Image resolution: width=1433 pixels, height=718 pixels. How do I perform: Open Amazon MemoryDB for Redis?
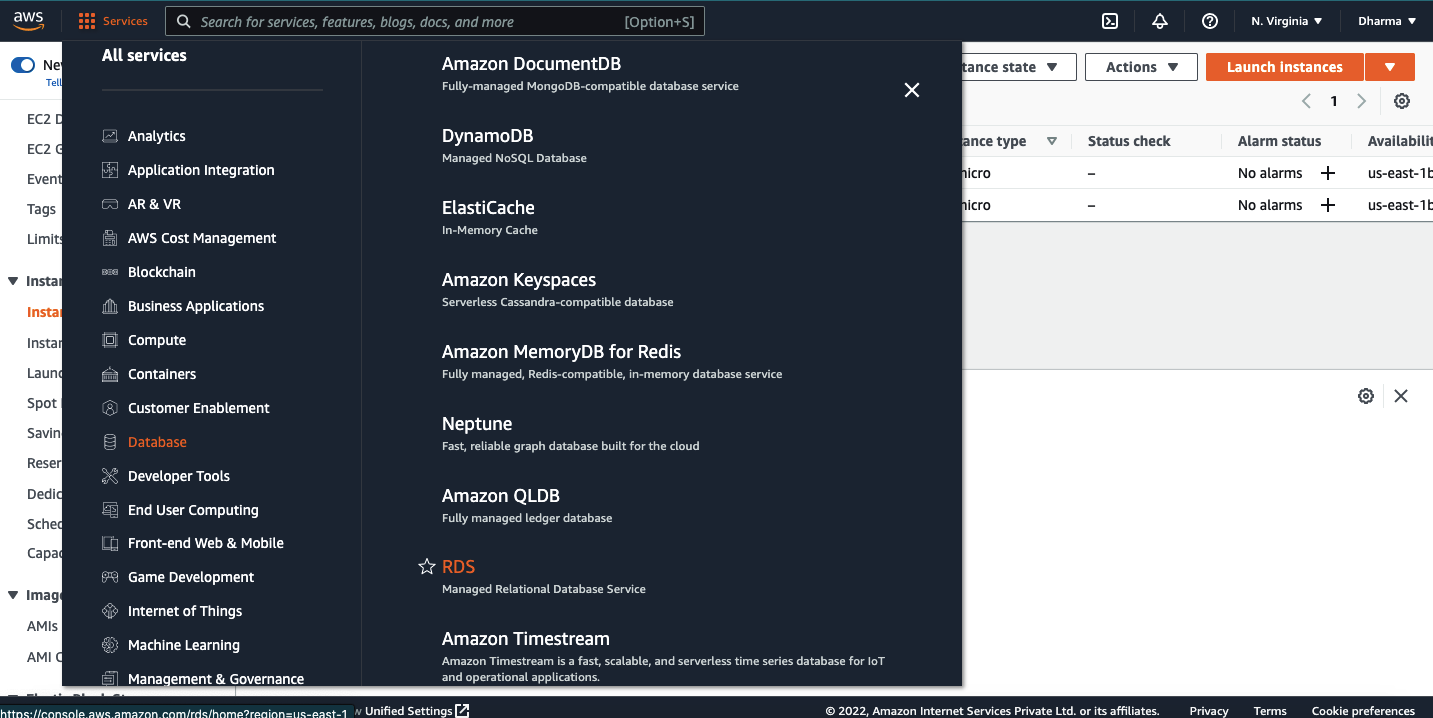(x=561, y=352)
